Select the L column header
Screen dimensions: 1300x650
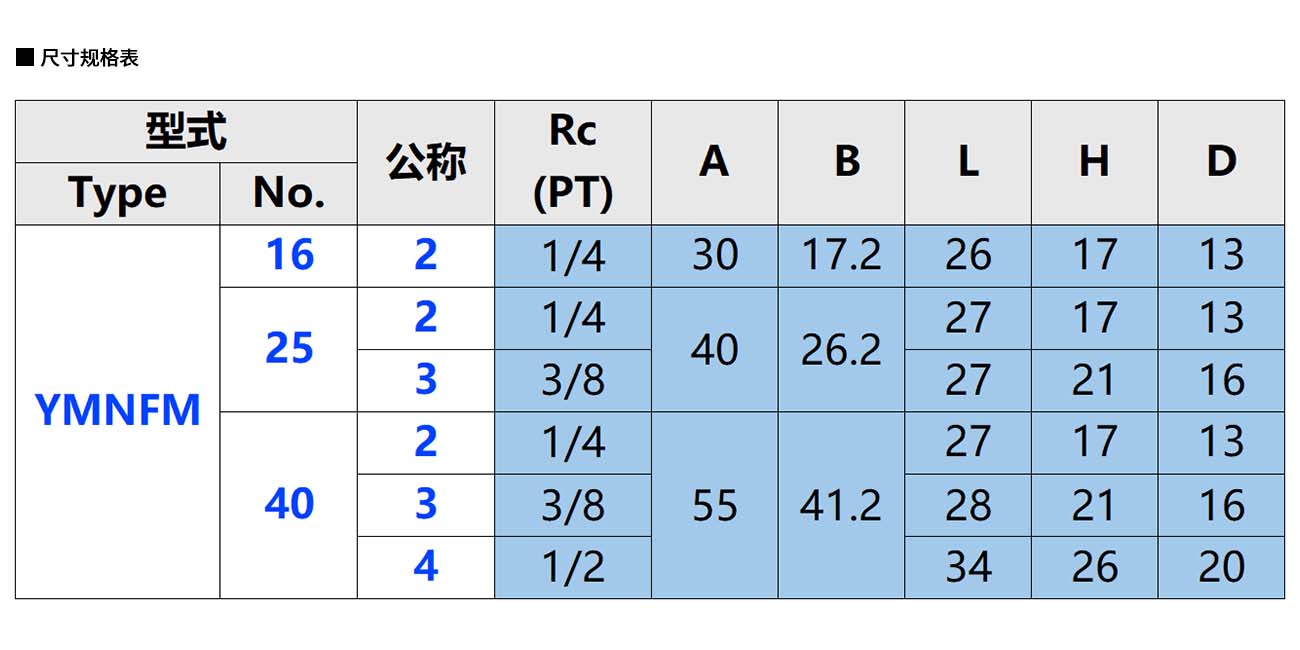[968, 162]
